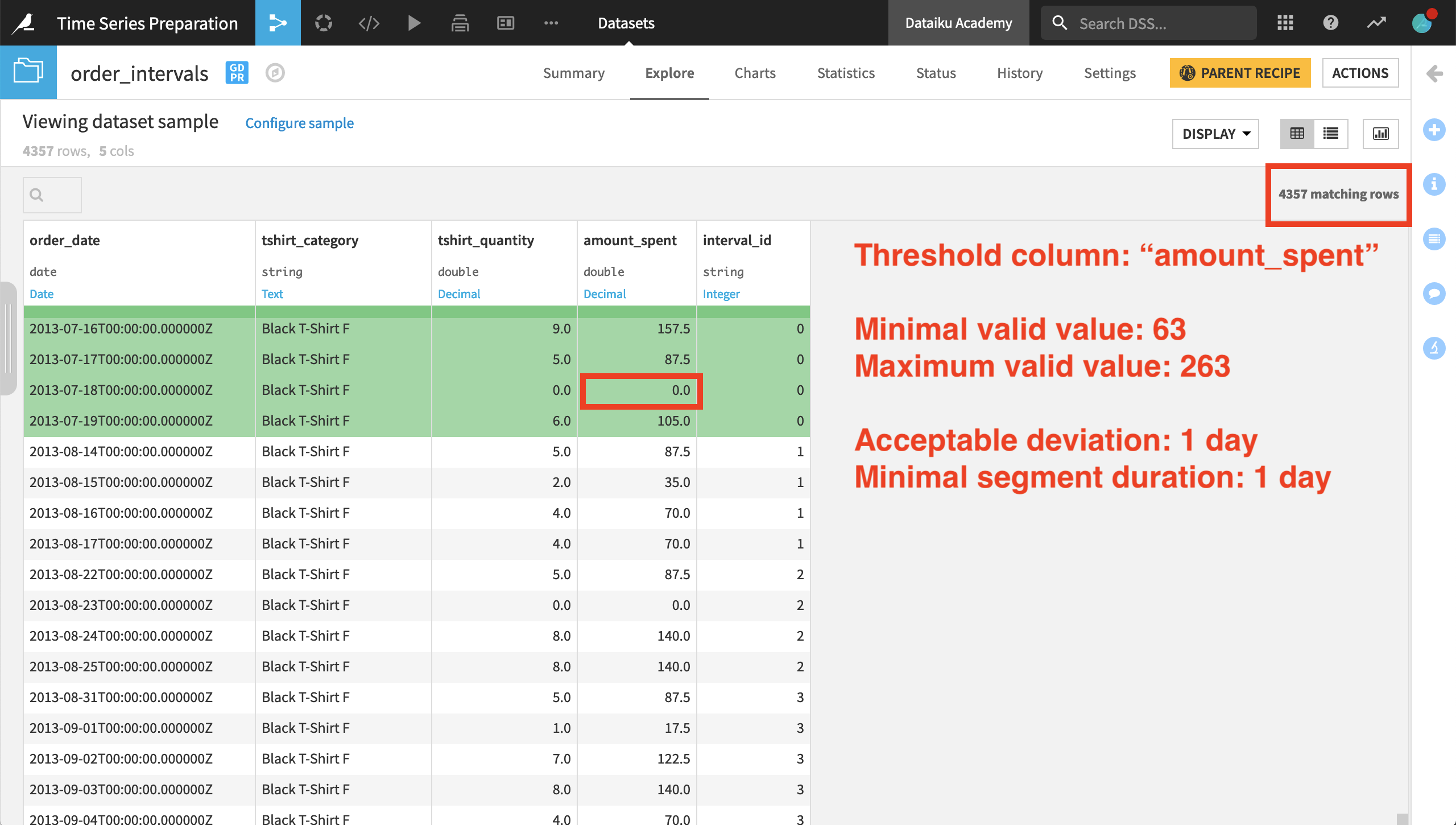The height and width of the screenshot is (825, 1456).
Task: Open applications grid menu
Action: point(1285,23)
